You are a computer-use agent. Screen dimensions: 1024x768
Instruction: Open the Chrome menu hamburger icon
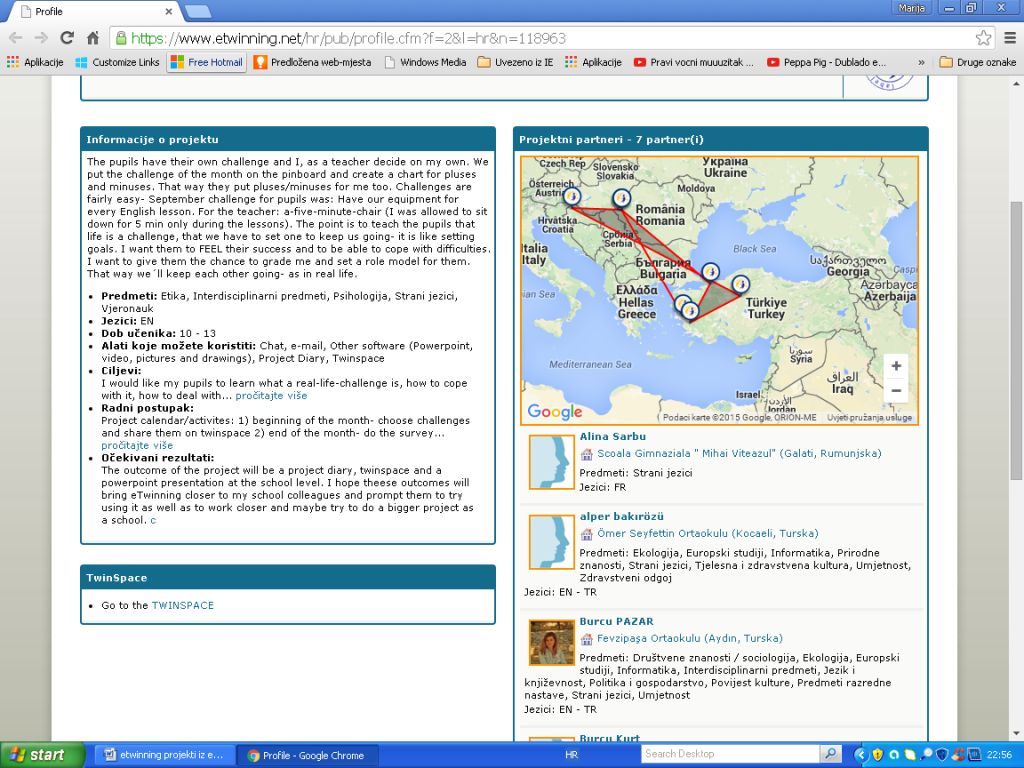[x=1010, y=38]
